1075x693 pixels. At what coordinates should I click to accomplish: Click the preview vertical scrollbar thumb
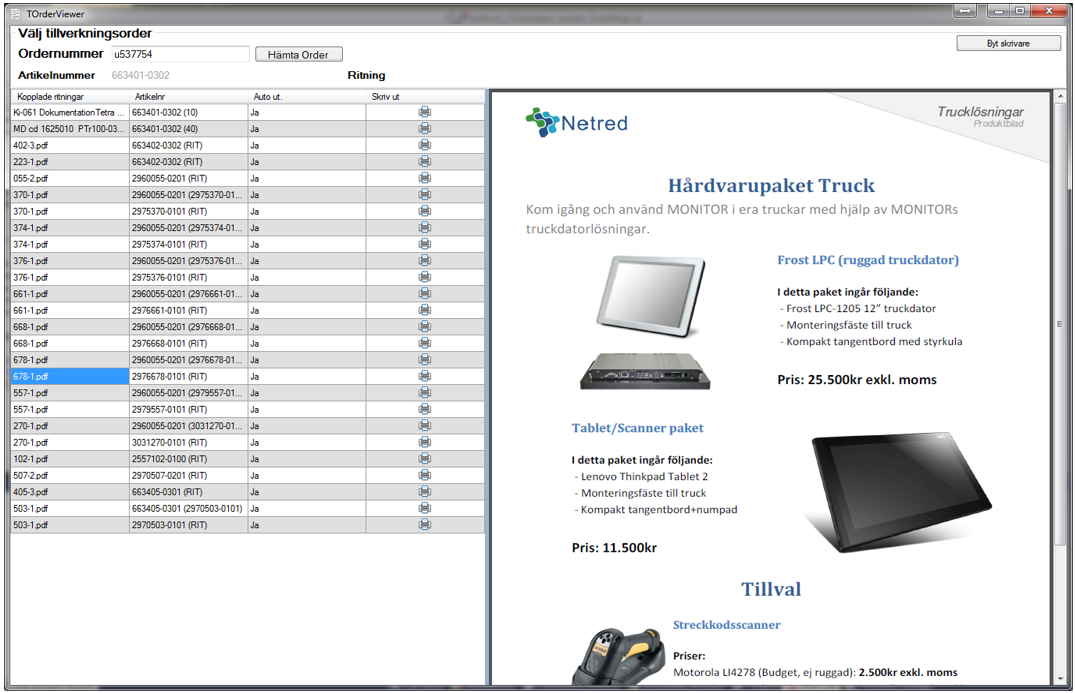(x=1060, y=325)
